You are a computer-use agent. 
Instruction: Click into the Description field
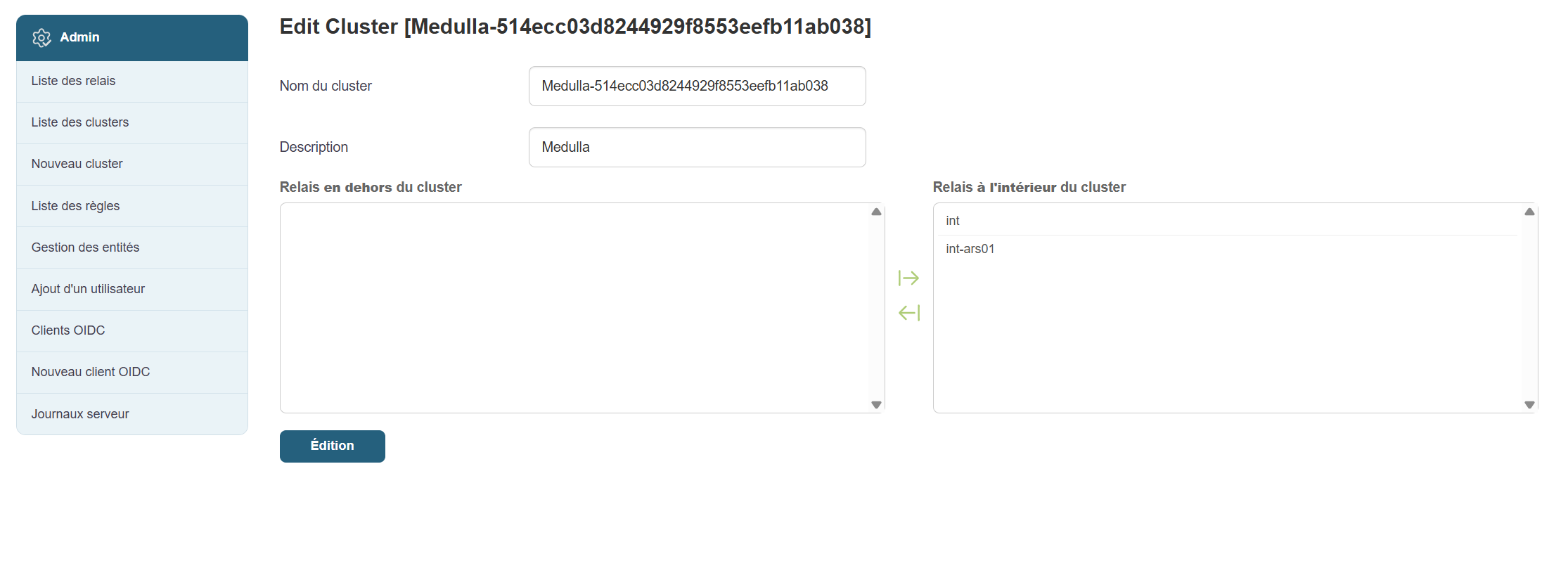coord(697,148)
